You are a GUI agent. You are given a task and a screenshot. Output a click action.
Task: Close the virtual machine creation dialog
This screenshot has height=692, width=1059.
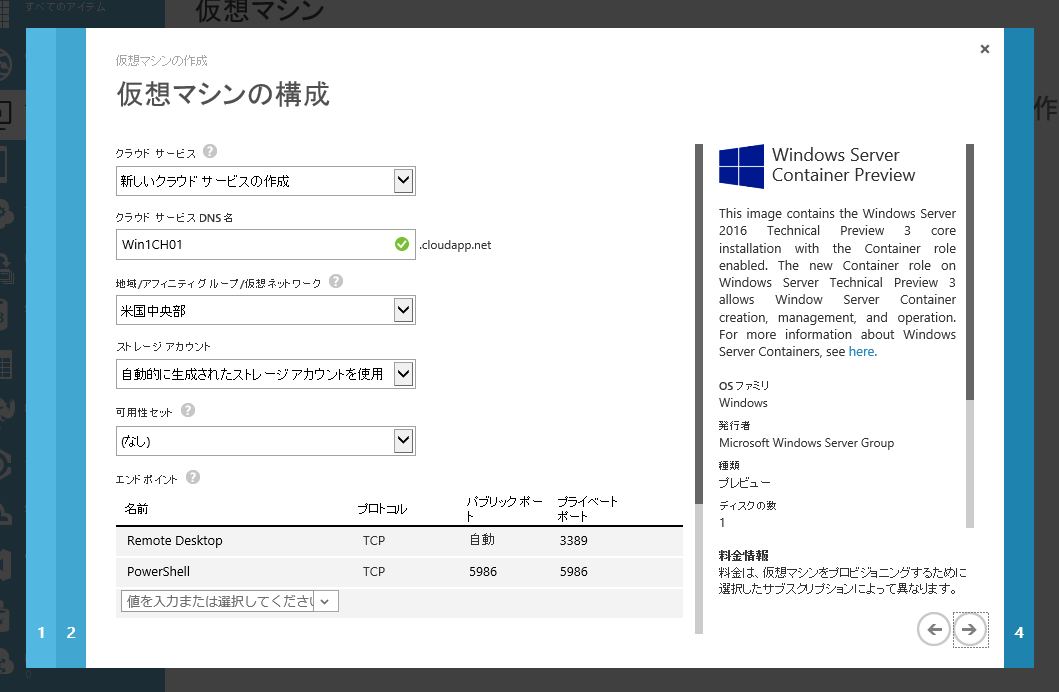click(x=985, y=49)
